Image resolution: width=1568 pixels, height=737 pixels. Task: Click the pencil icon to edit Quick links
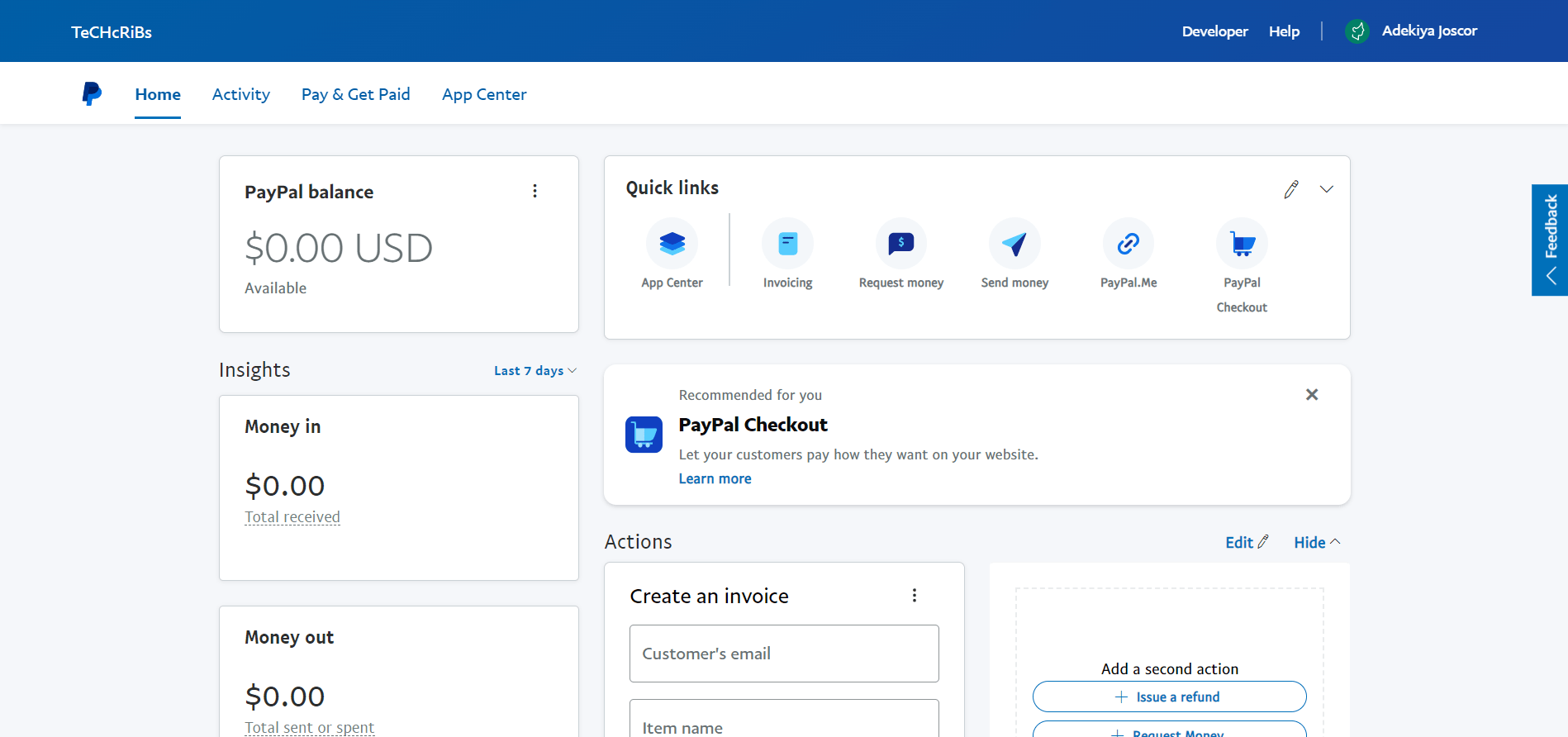1291,189
